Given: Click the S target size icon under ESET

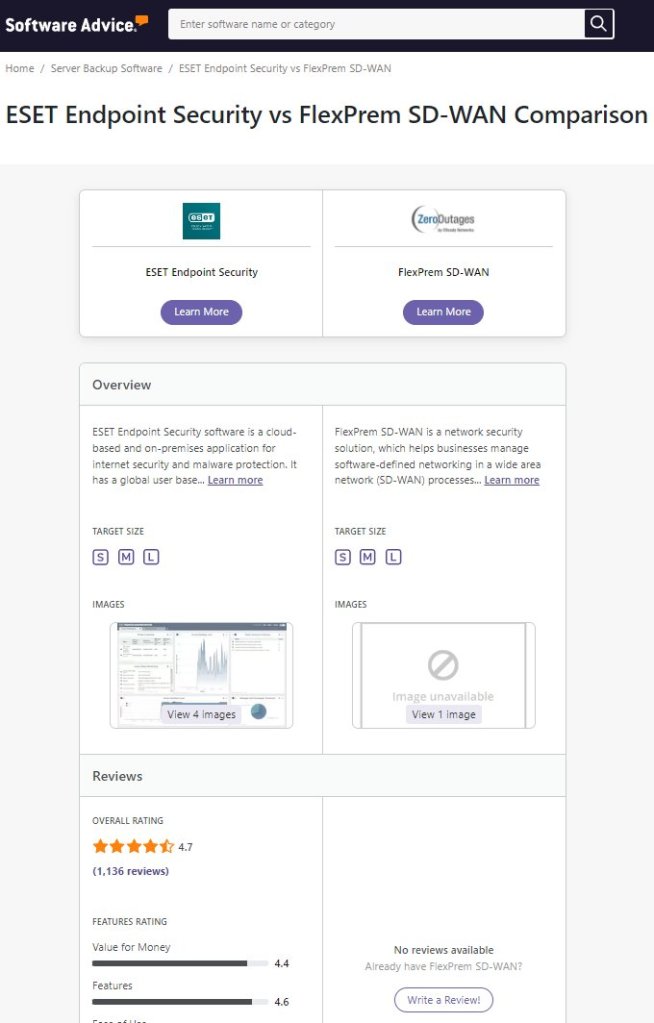Looking at the screenshot, I should (100, 557).
